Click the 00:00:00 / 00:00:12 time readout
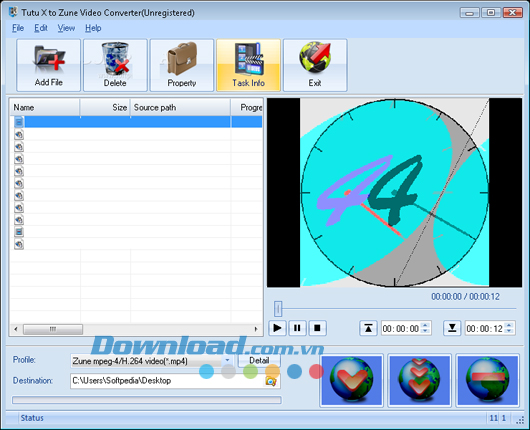 coord(465,297)
